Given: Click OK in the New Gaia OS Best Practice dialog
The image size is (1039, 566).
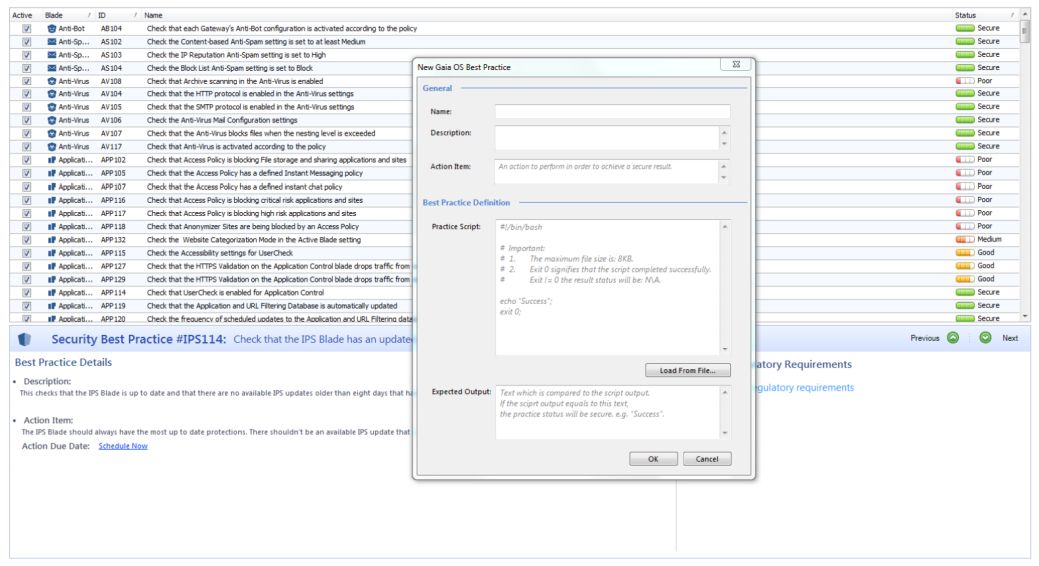Looking at the screenshot, I should tap(653, 459).
